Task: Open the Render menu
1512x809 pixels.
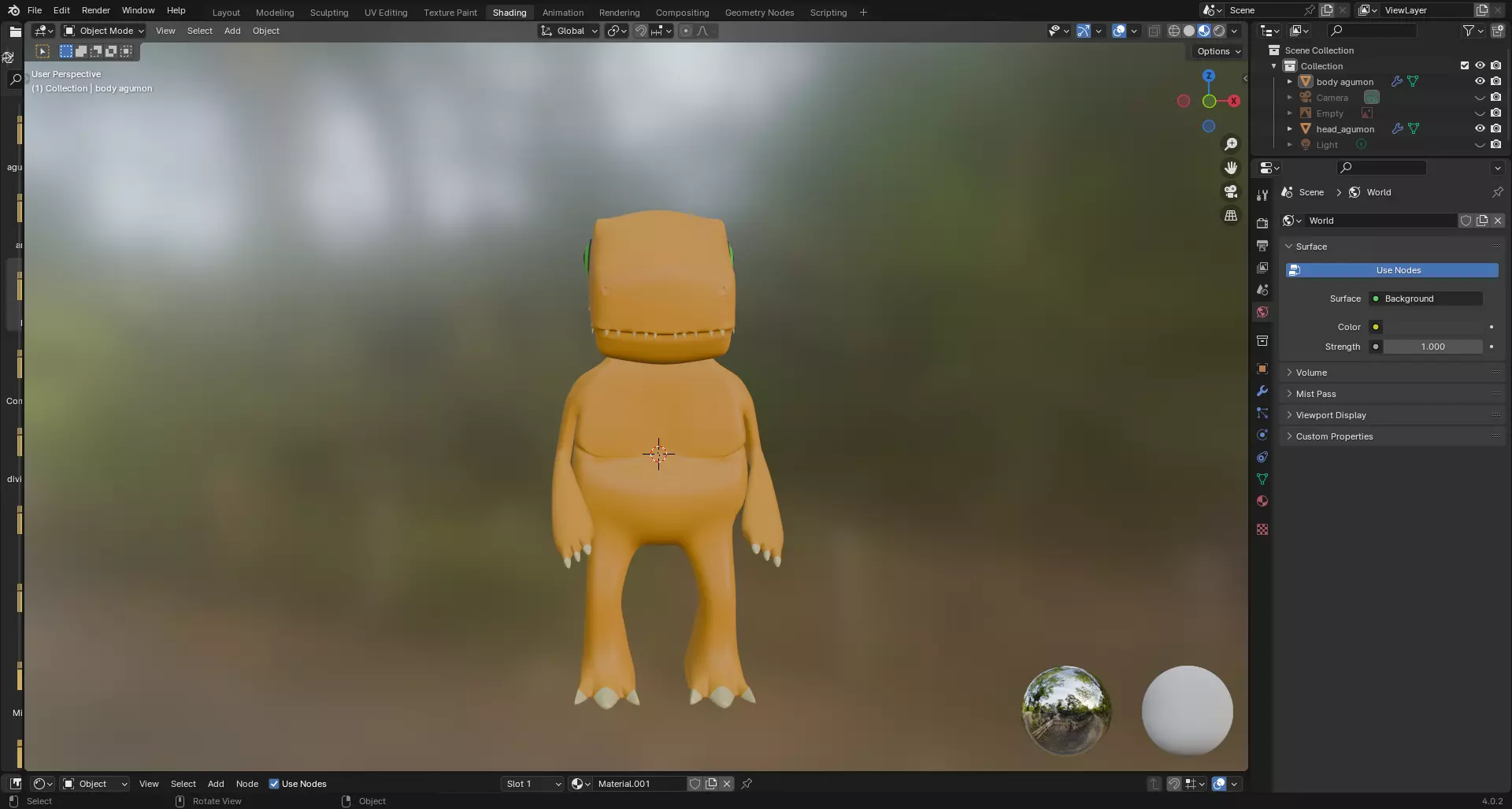Action: click(95, 10)
